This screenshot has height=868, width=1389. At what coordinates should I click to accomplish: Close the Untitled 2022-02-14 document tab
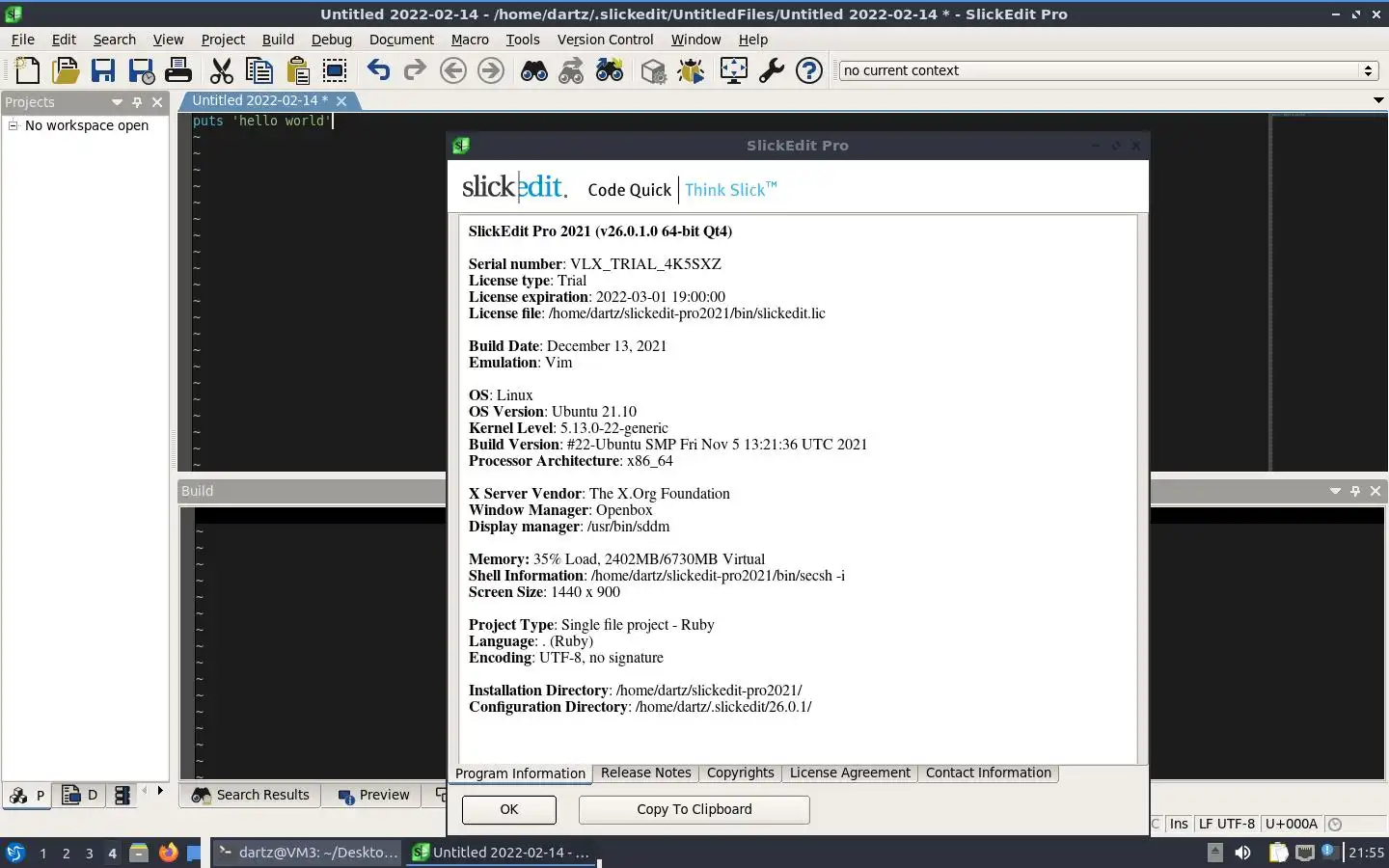(x=341, y=100)
